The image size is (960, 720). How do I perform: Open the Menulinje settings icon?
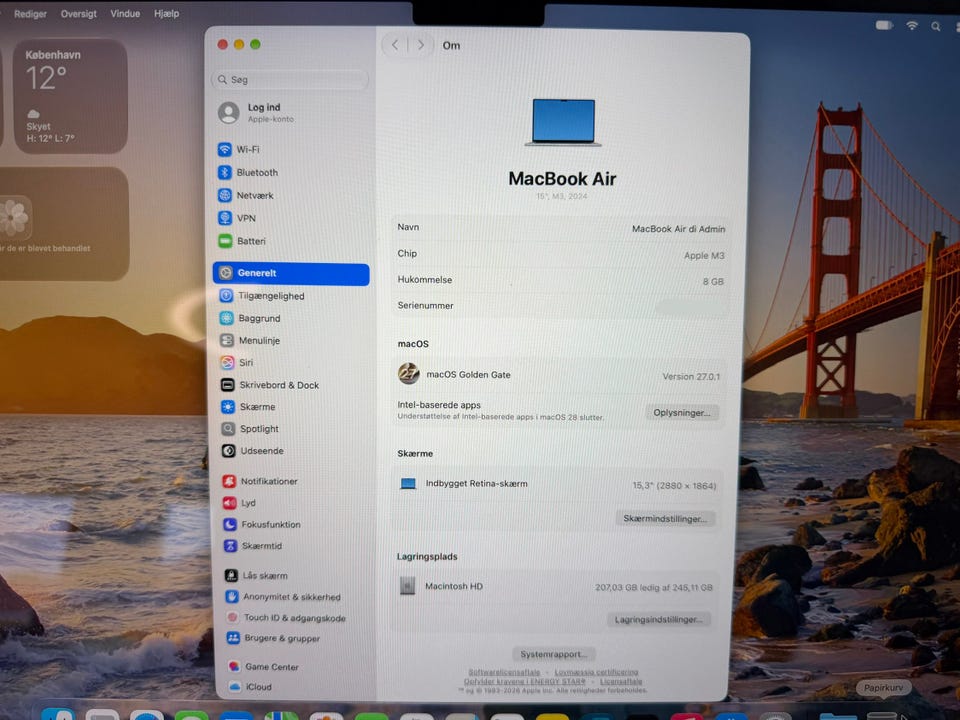[x=227, y=340]
